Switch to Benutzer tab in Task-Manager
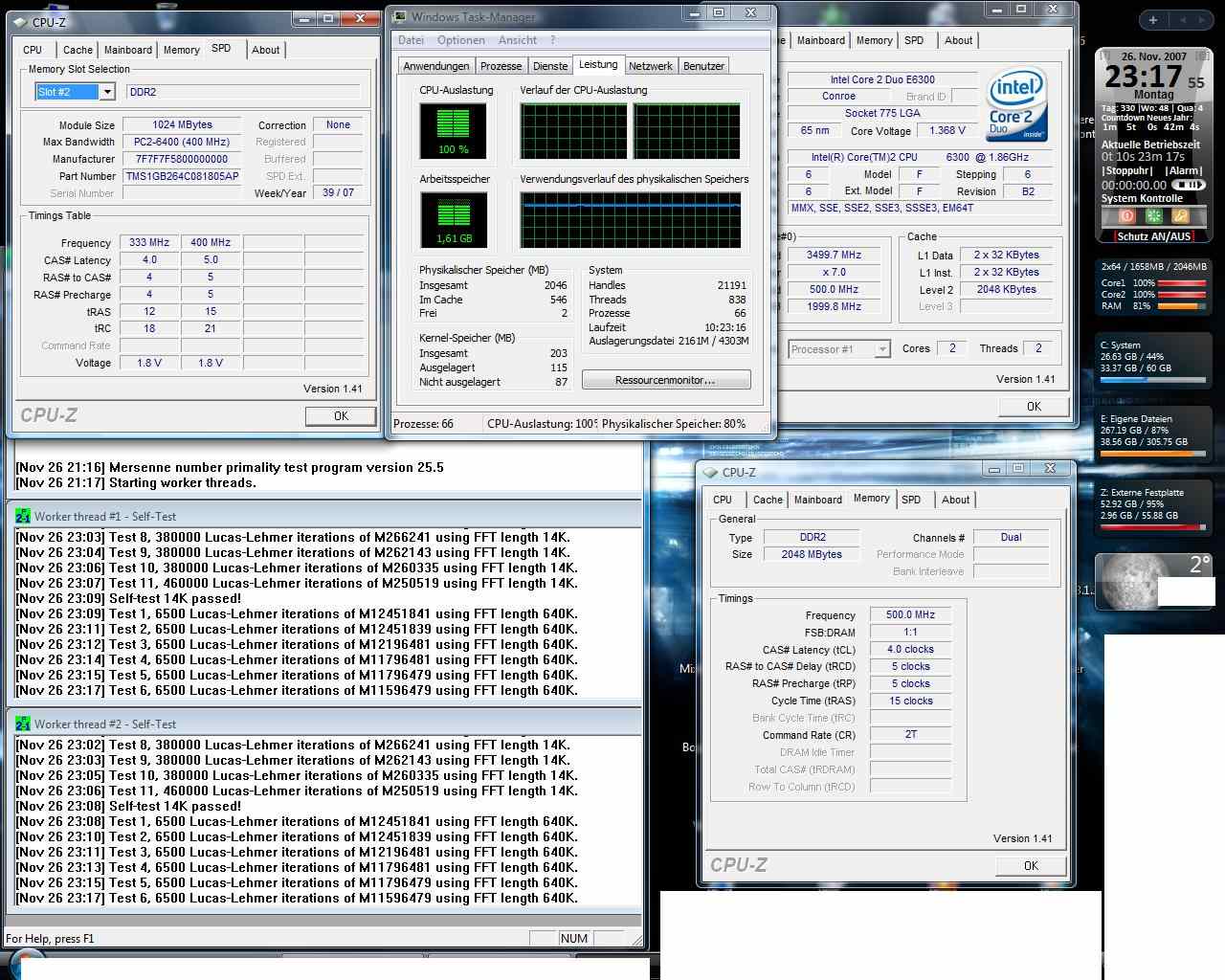The width and height of the screenshot is (1225, 980). (703, 66)
